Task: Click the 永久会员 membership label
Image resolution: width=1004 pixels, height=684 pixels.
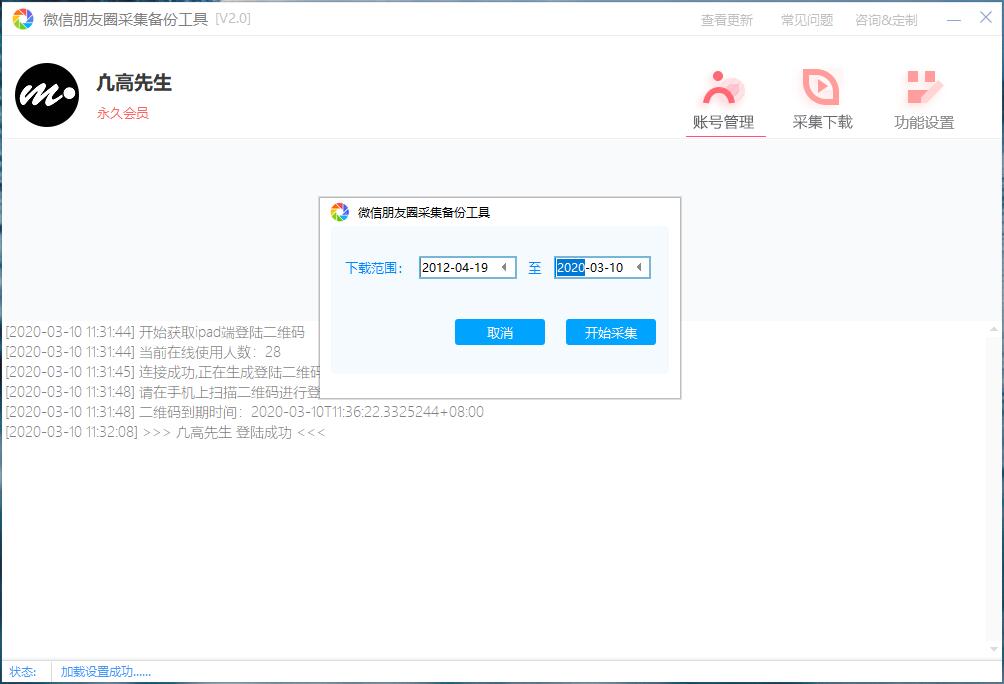Action: [x=122, y=113]
